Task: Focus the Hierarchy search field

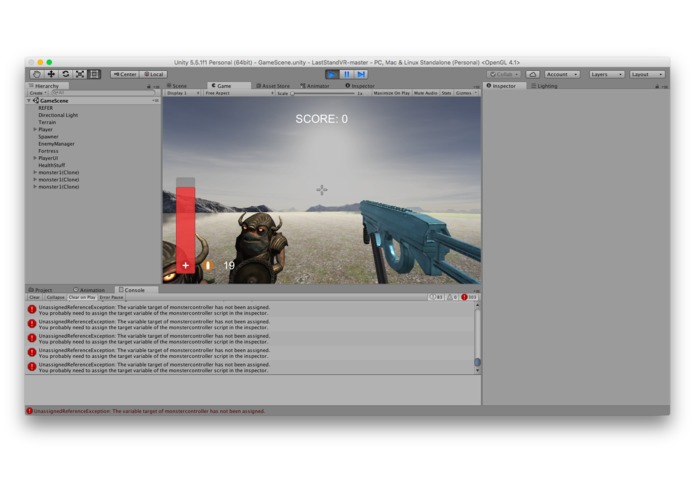Action: (x=103, y=93)
